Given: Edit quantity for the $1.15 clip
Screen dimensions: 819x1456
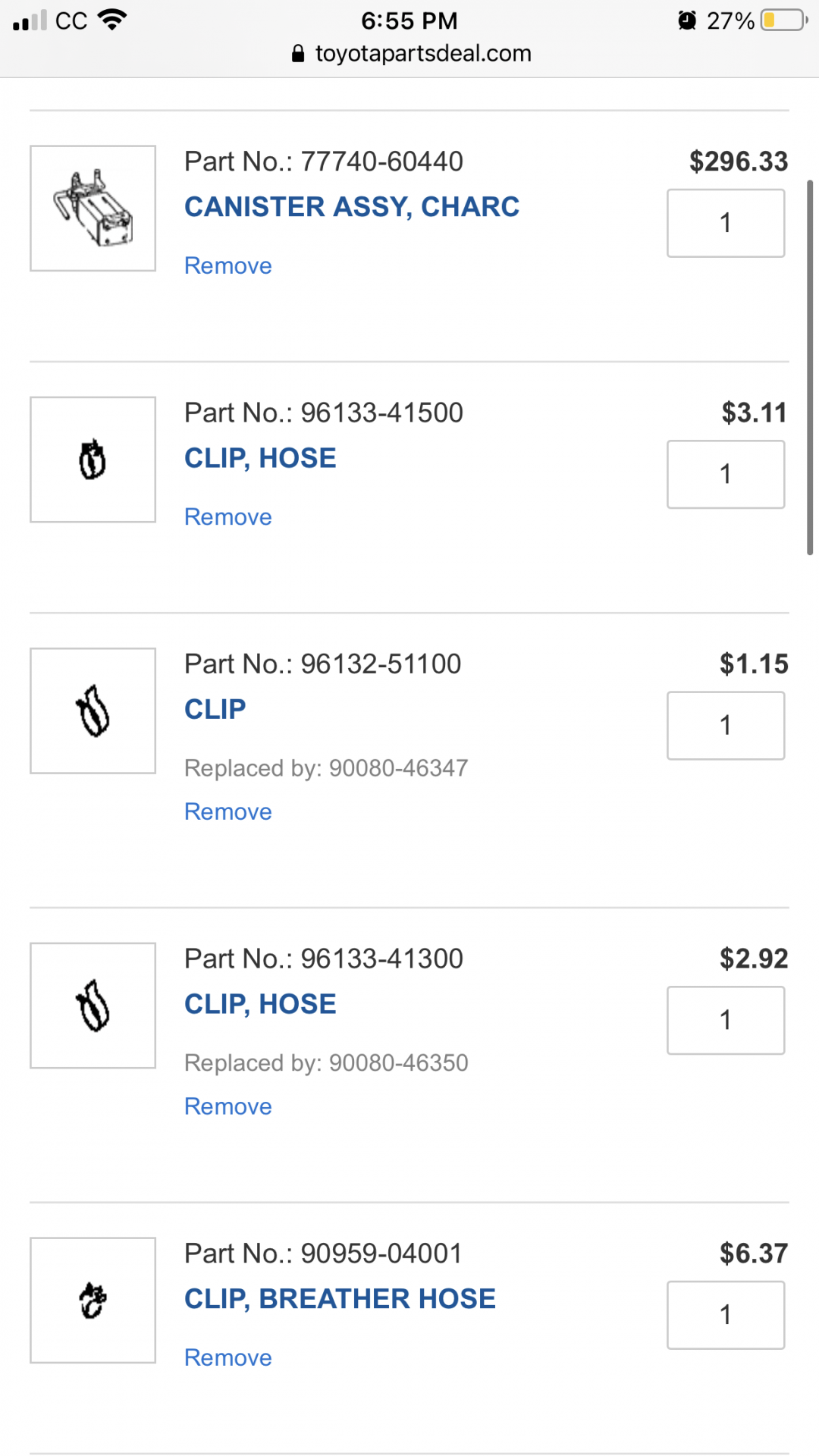Looking at the screenshot, I should 726,725.
